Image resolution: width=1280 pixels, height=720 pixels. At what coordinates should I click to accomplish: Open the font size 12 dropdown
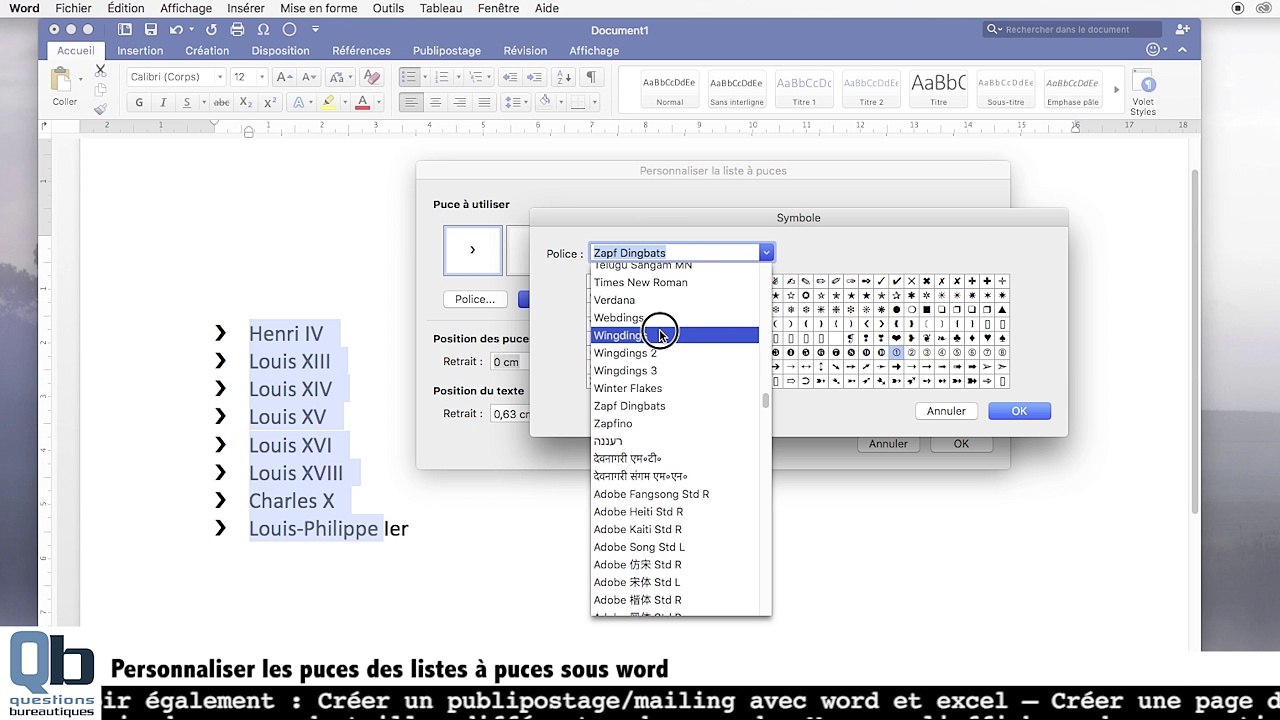[262, 77]
